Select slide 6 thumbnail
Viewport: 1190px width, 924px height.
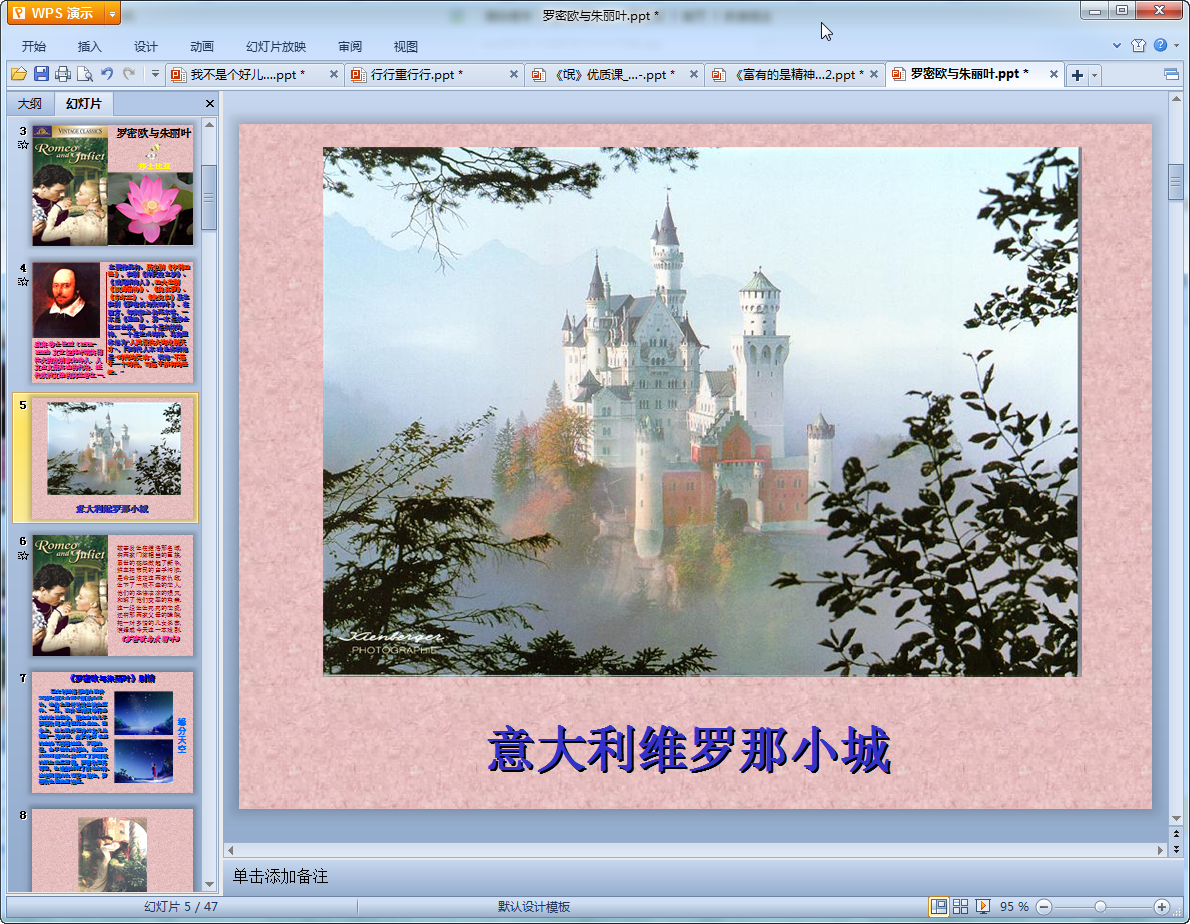point(113,596)
